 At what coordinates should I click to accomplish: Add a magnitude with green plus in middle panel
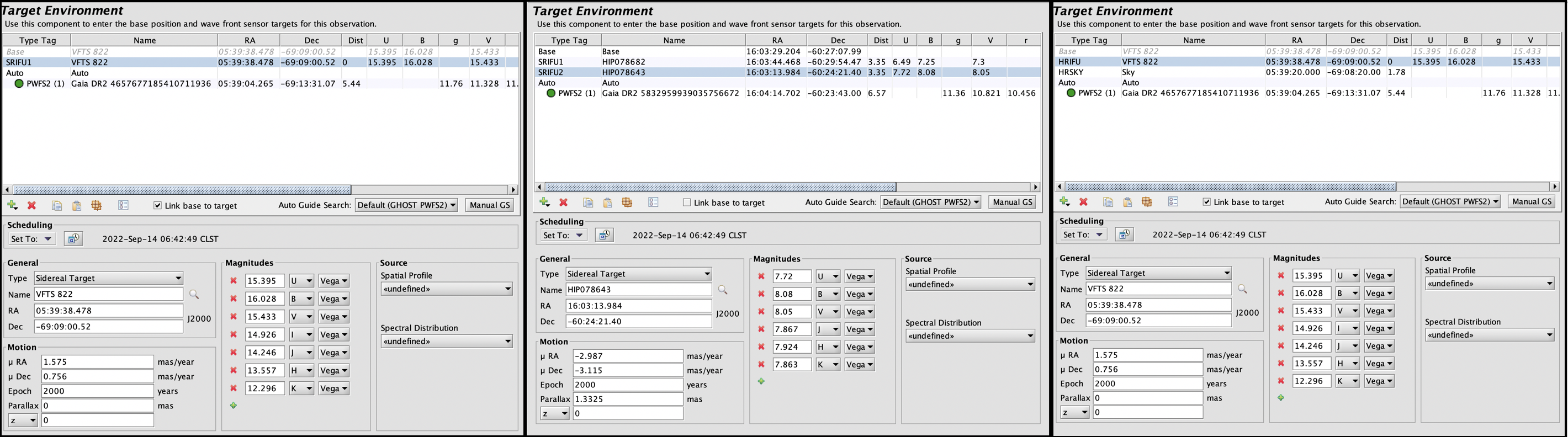(761, 382)
